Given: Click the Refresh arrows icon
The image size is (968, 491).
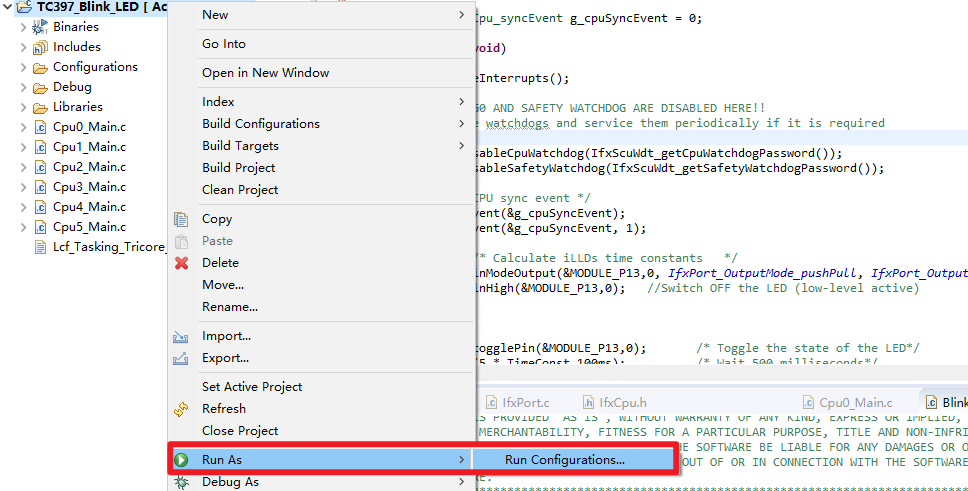Looking at the screenshot, I should 181,409.
